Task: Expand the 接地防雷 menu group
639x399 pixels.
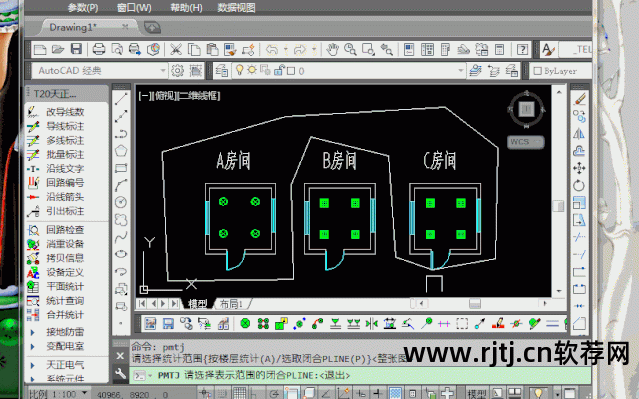Action: click(x=65, y=332)
